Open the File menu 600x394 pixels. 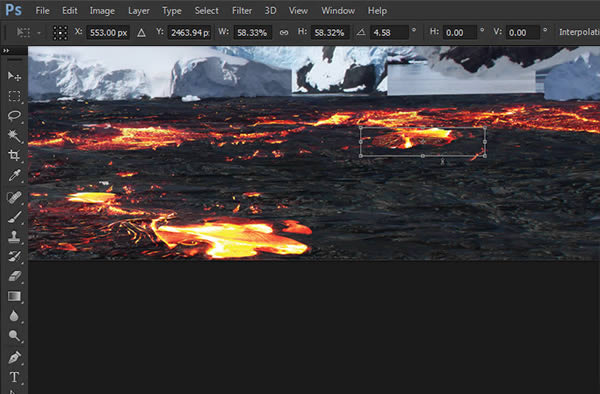42,11
